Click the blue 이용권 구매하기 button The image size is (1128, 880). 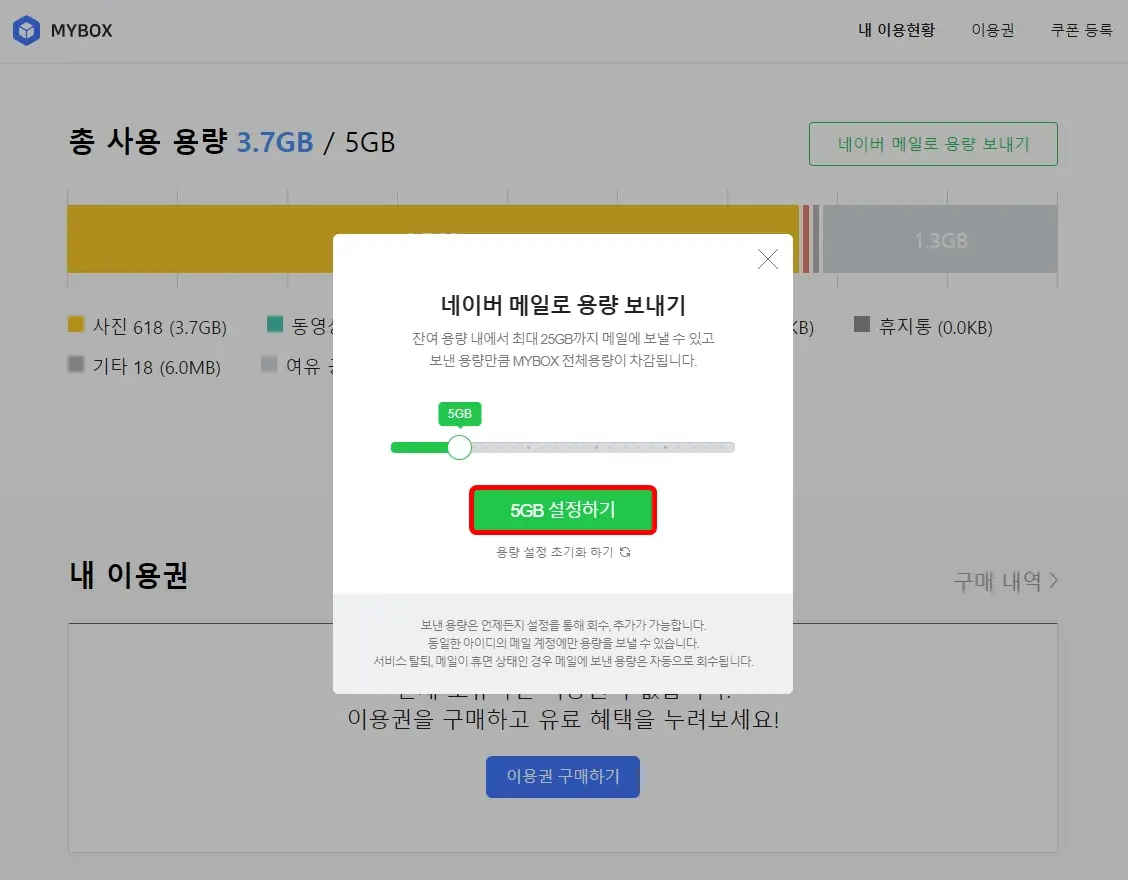pos(562,776)
